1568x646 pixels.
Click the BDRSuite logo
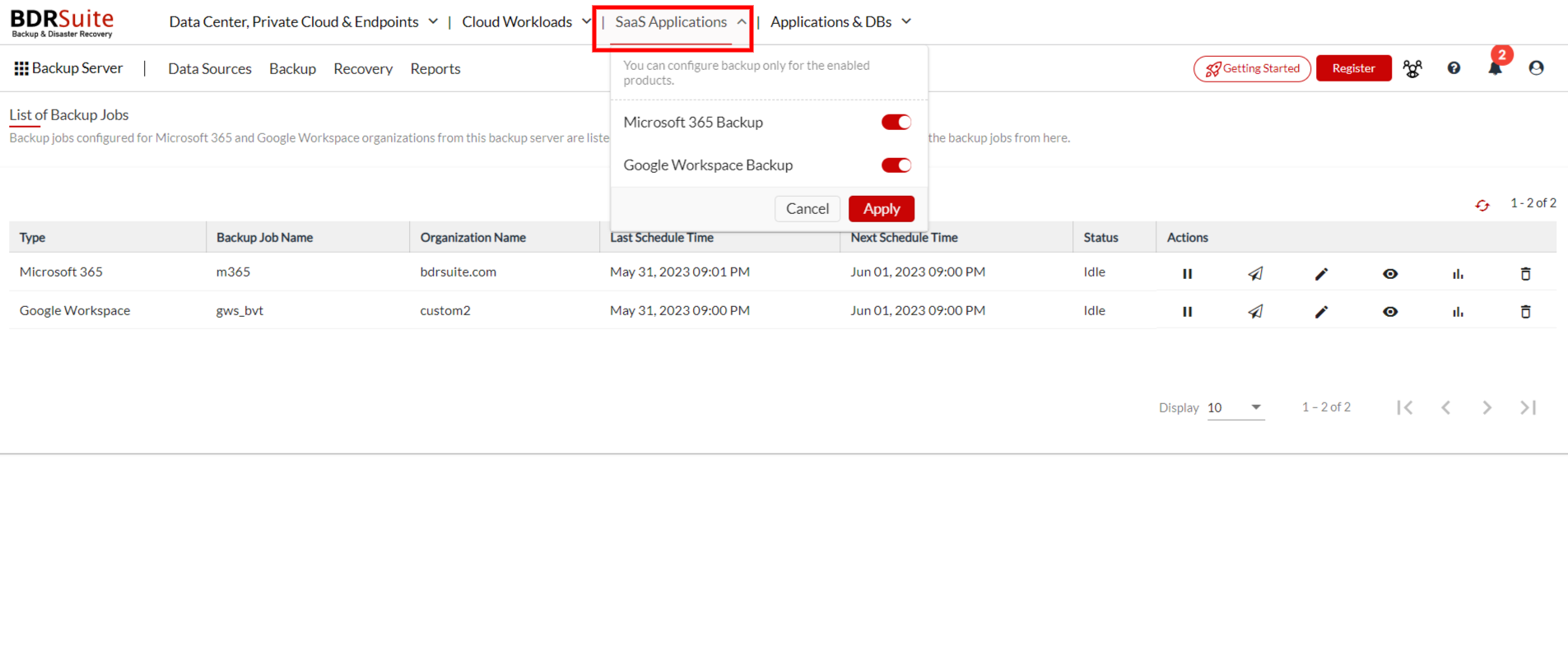click(62, 22)
